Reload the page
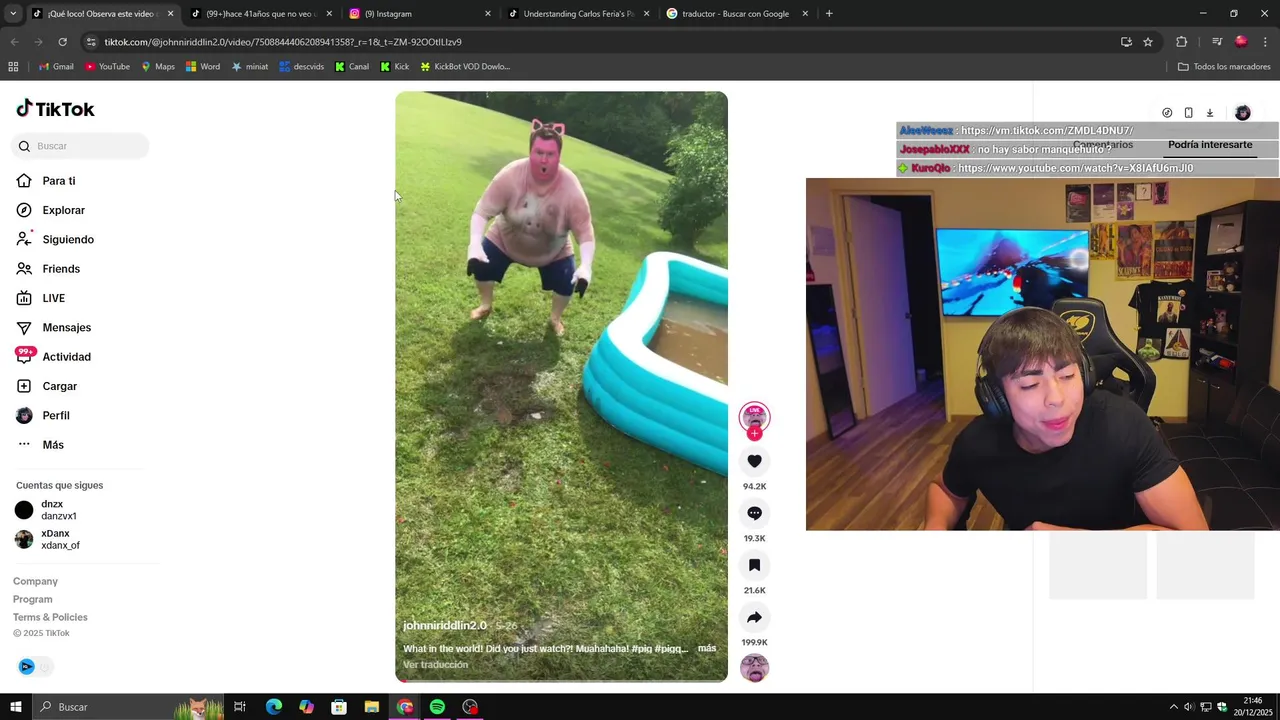This screenshot has width=1280, height=720. 62,42
